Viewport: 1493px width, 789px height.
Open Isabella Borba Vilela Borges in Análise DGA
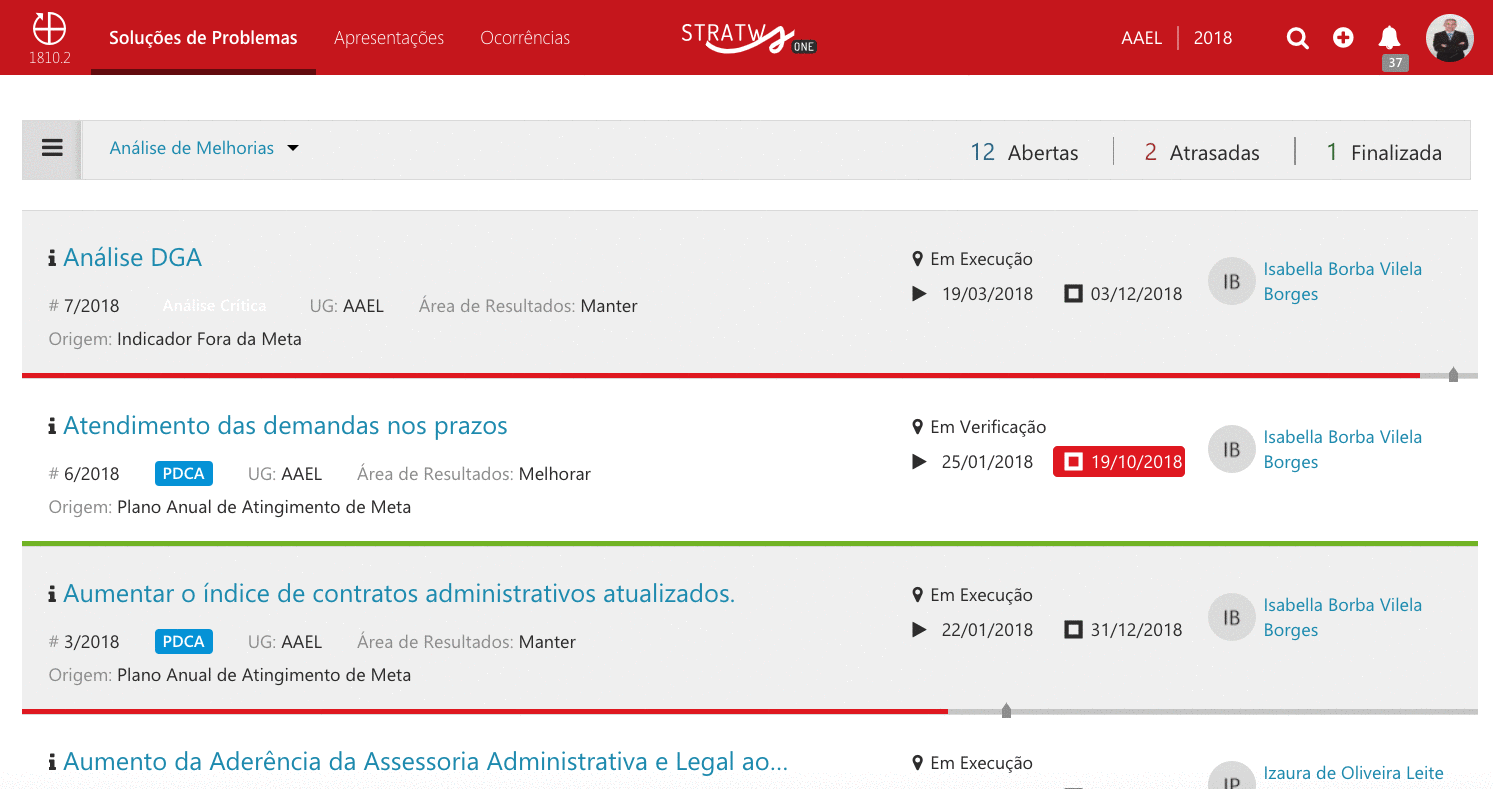1342,281
